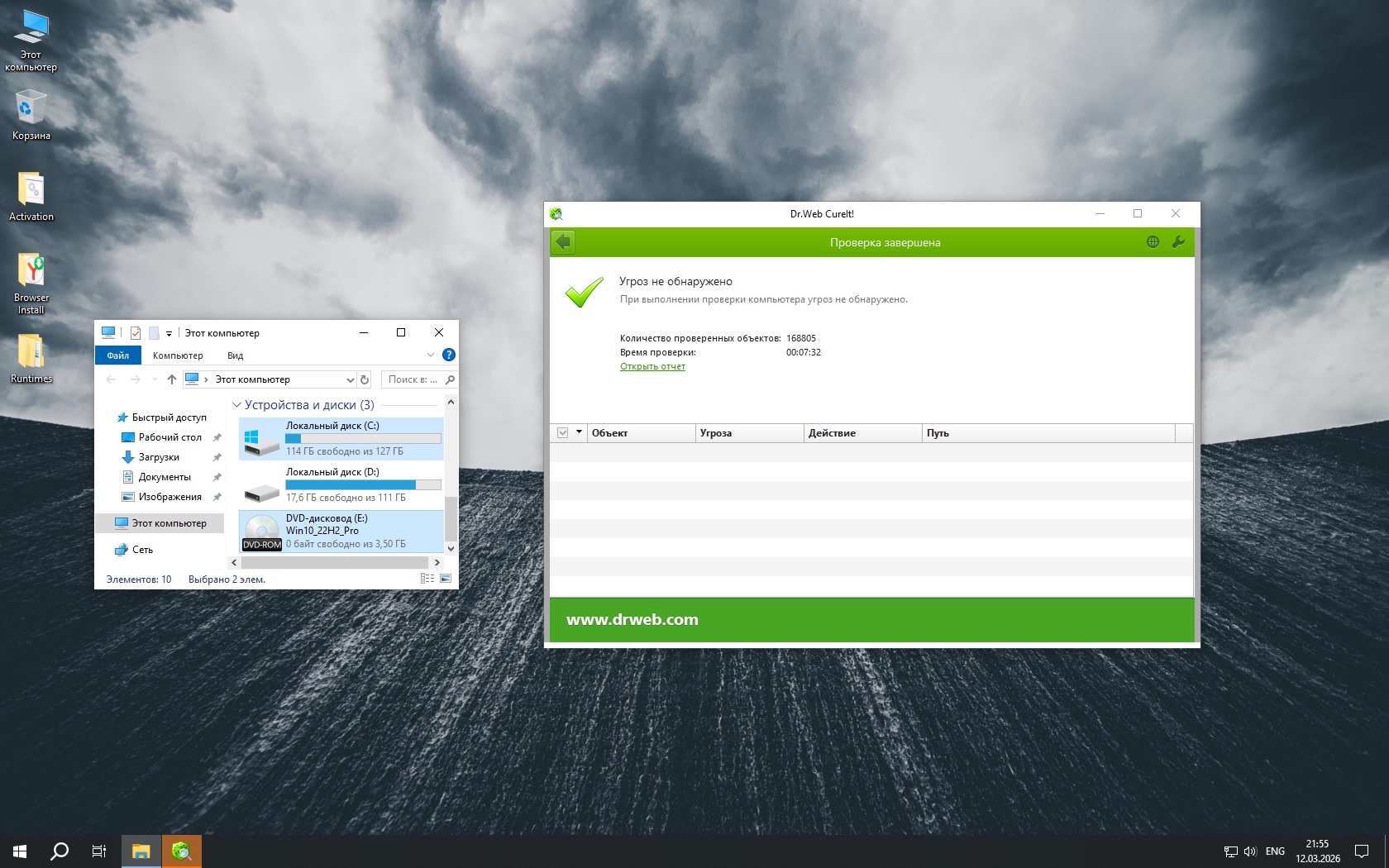
Task: Open Windows taskbar search icon
Action: [x=60, y=851]
